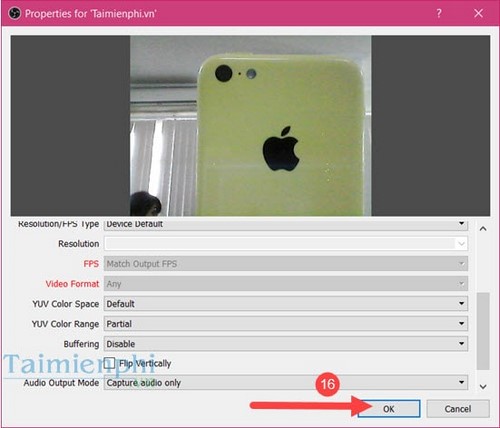Image resolution: width=500 pixels, height=428 pixels.
Task: Click the Cancel button
Action: (458, 409)
